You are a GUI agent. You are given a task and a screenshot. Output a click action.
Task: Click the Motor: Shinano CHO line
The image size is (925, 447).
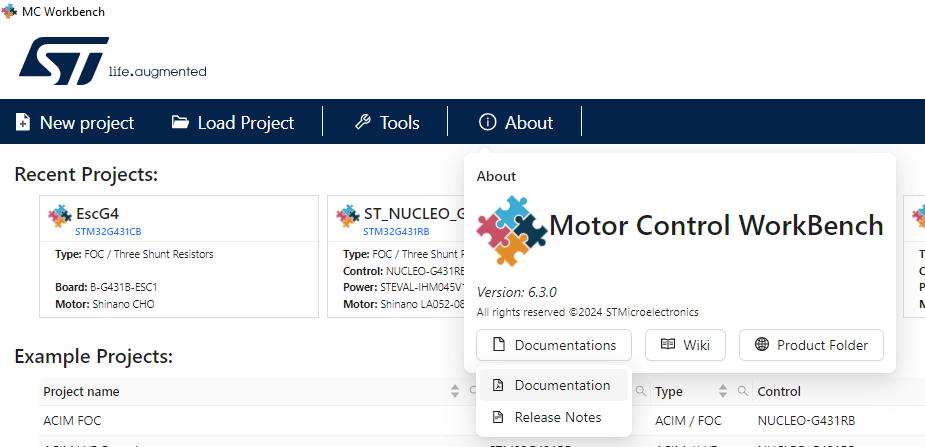point(104,304)
